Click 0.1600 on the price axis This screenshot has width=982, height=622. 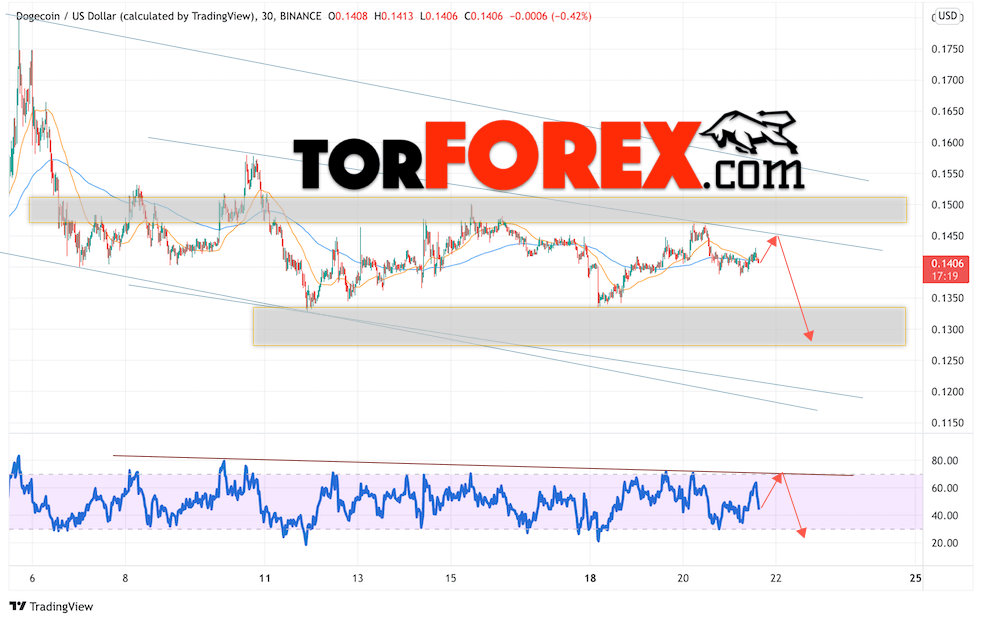947,143
